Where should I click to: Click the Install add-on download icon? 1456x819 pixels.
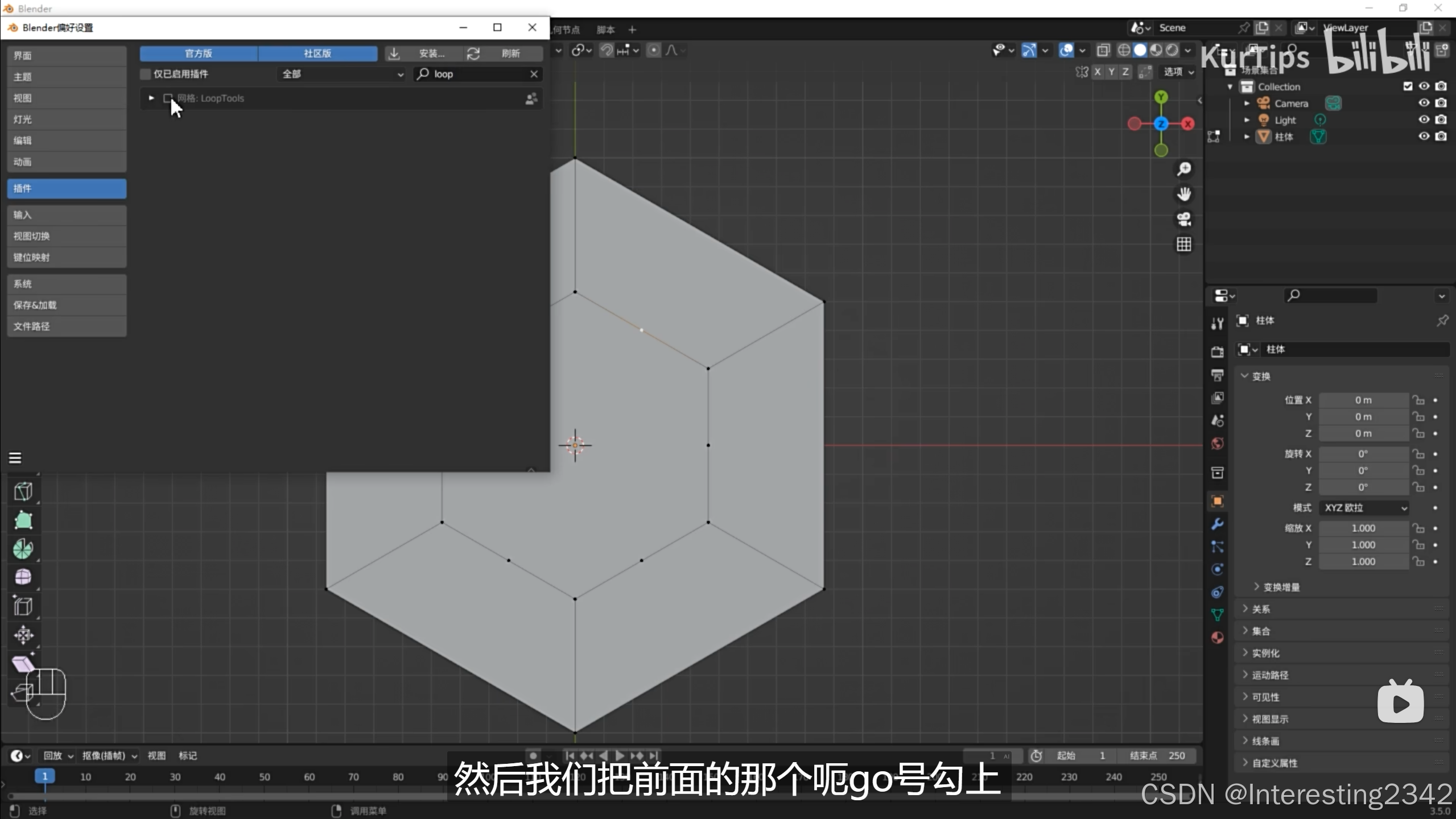click(394, 53)
